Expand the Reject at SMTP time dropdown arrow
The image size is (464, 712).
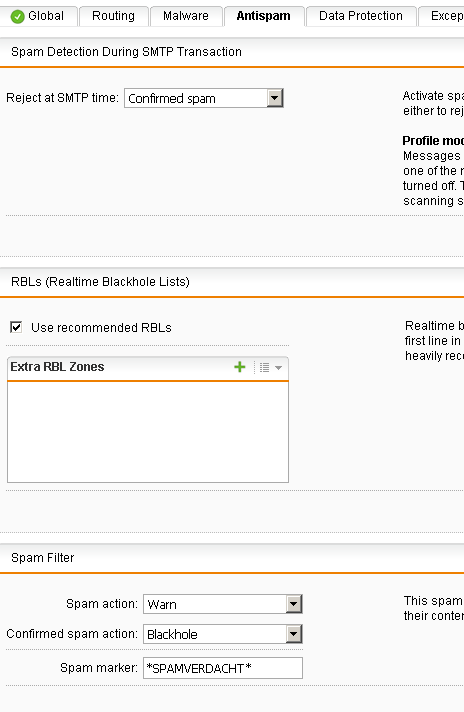275,98
